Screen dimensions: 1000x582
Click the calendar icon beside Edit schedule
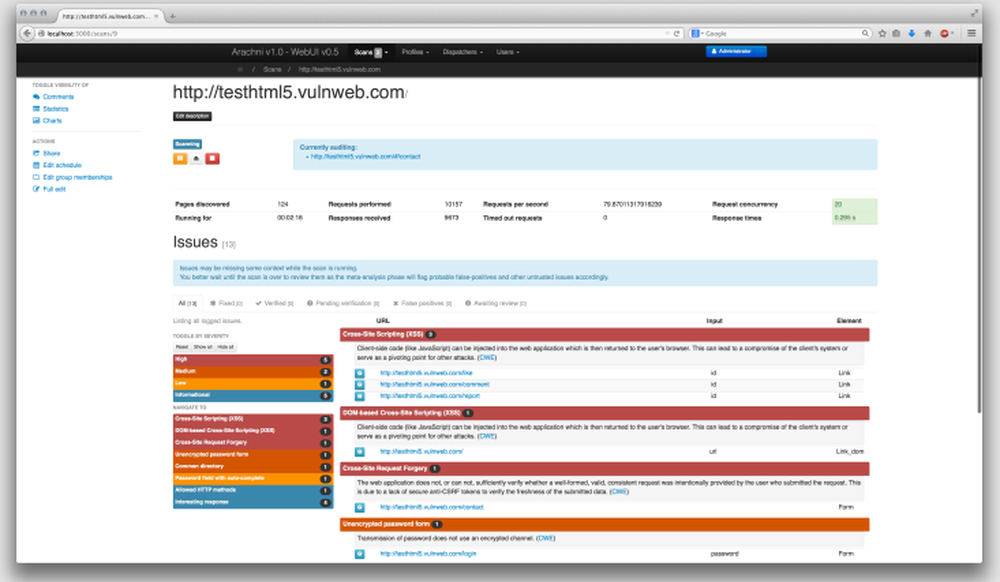click(36, 165)
